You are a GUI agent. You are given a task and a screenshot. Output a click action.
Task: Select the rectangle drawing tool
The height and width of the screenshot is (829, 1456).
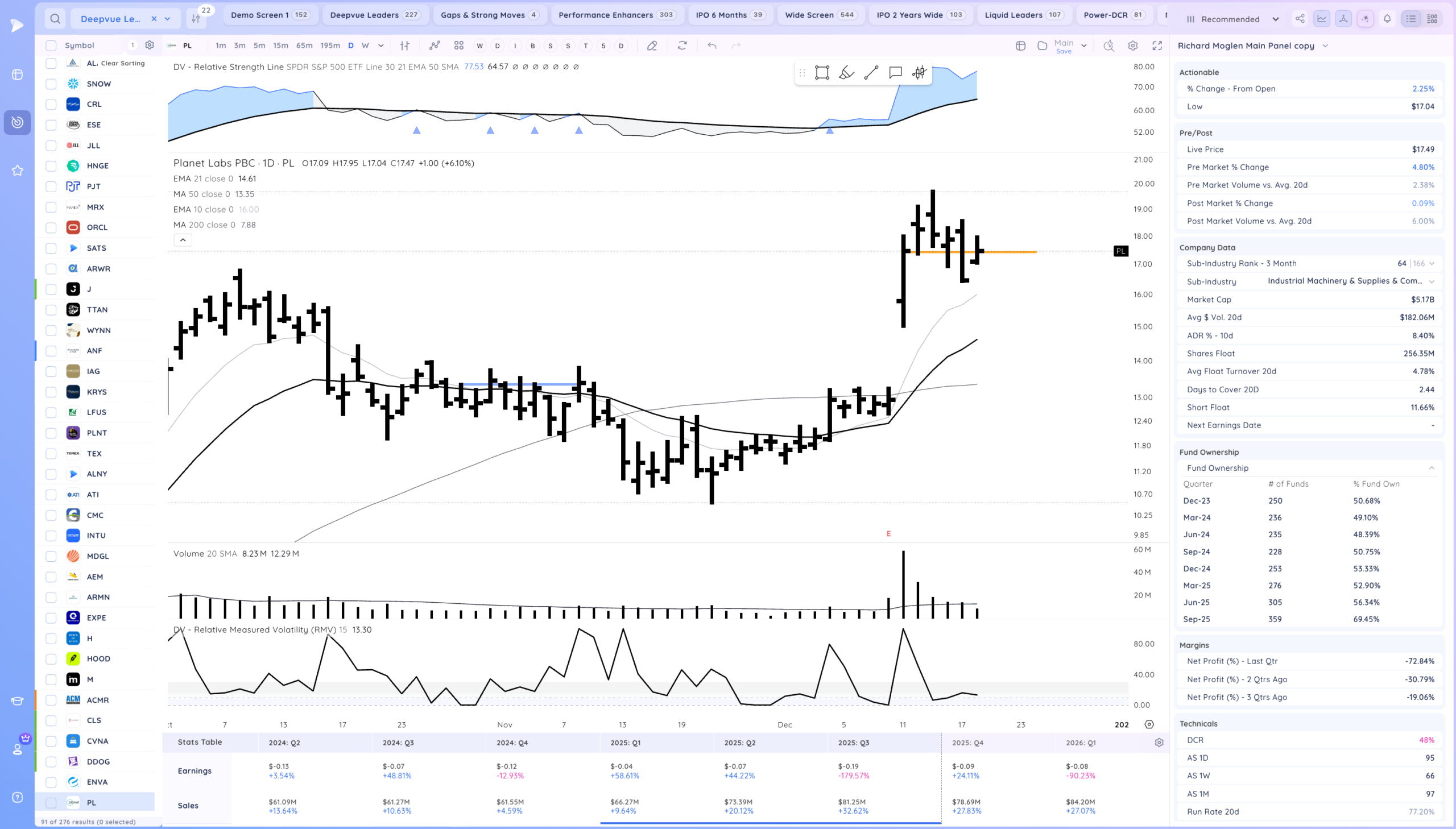click(x=822, y=73)
